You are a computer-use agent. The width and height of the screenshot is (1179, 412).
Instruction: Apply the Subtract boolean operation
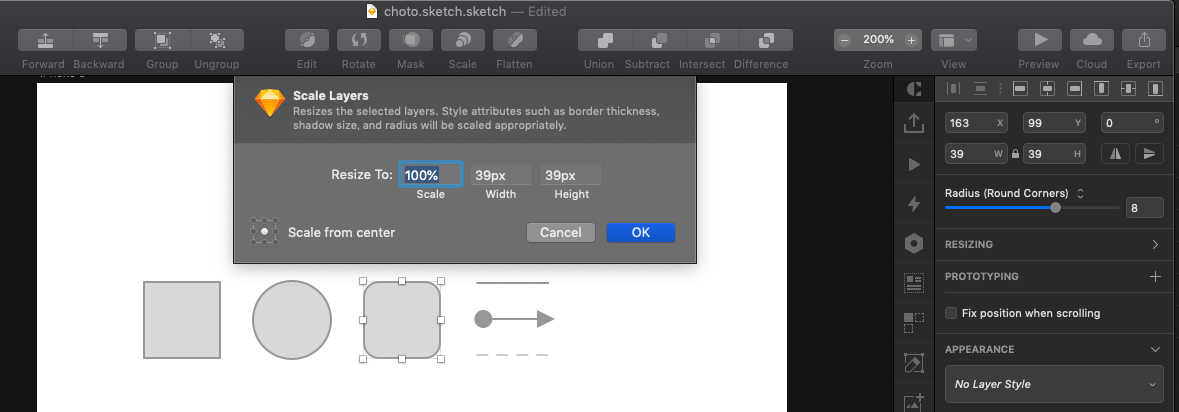[x=659, y=40]
